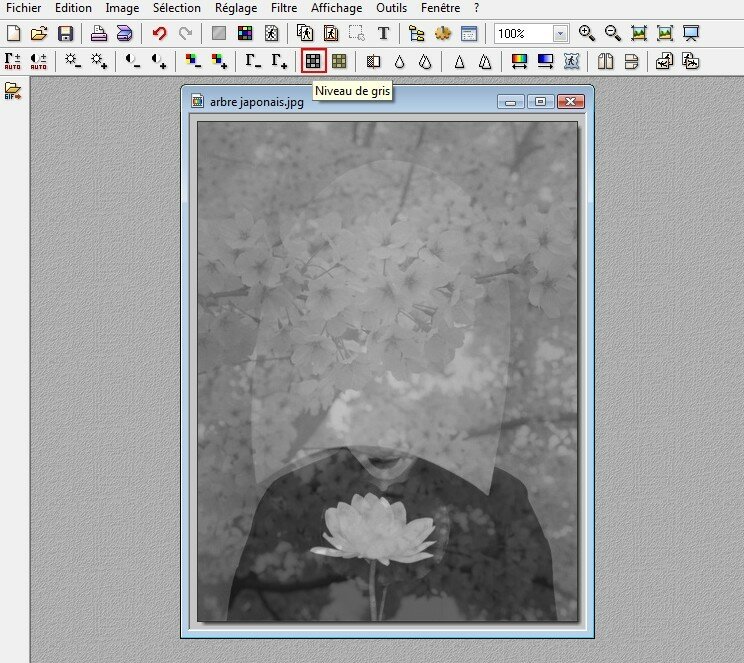
Task: Decrease brightness with the sun minus icon
Action: (73, 61)
